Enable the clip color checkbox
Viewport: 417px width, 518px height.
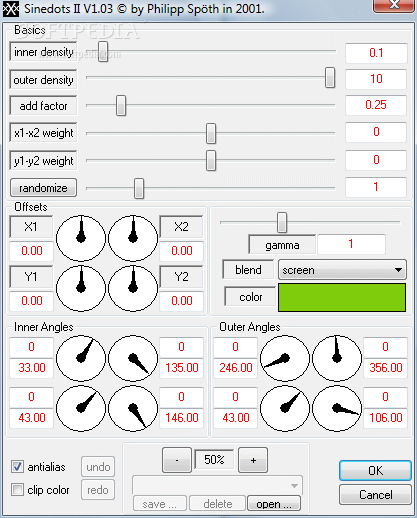click(17, 490)
